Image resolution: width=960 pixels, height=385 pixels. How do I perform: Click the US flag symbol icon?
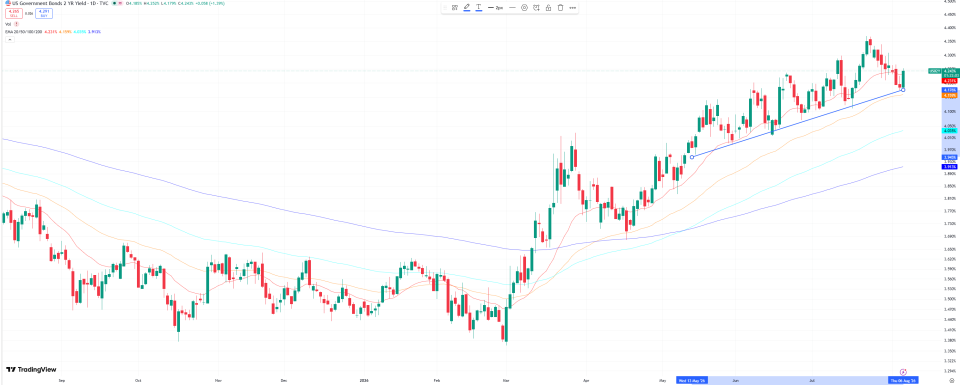8,3
